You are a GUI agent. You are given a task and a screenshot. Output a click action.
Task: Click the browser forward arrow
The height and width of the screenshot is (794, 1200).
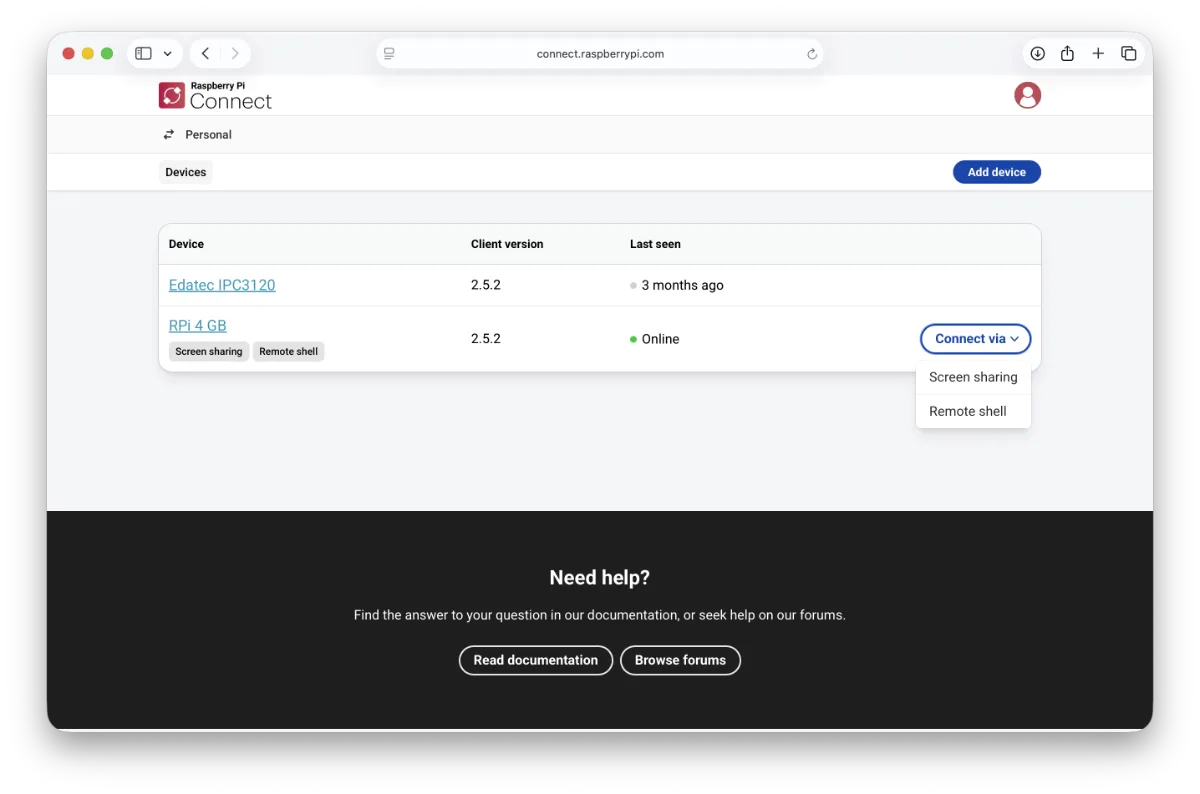(235, 54)
